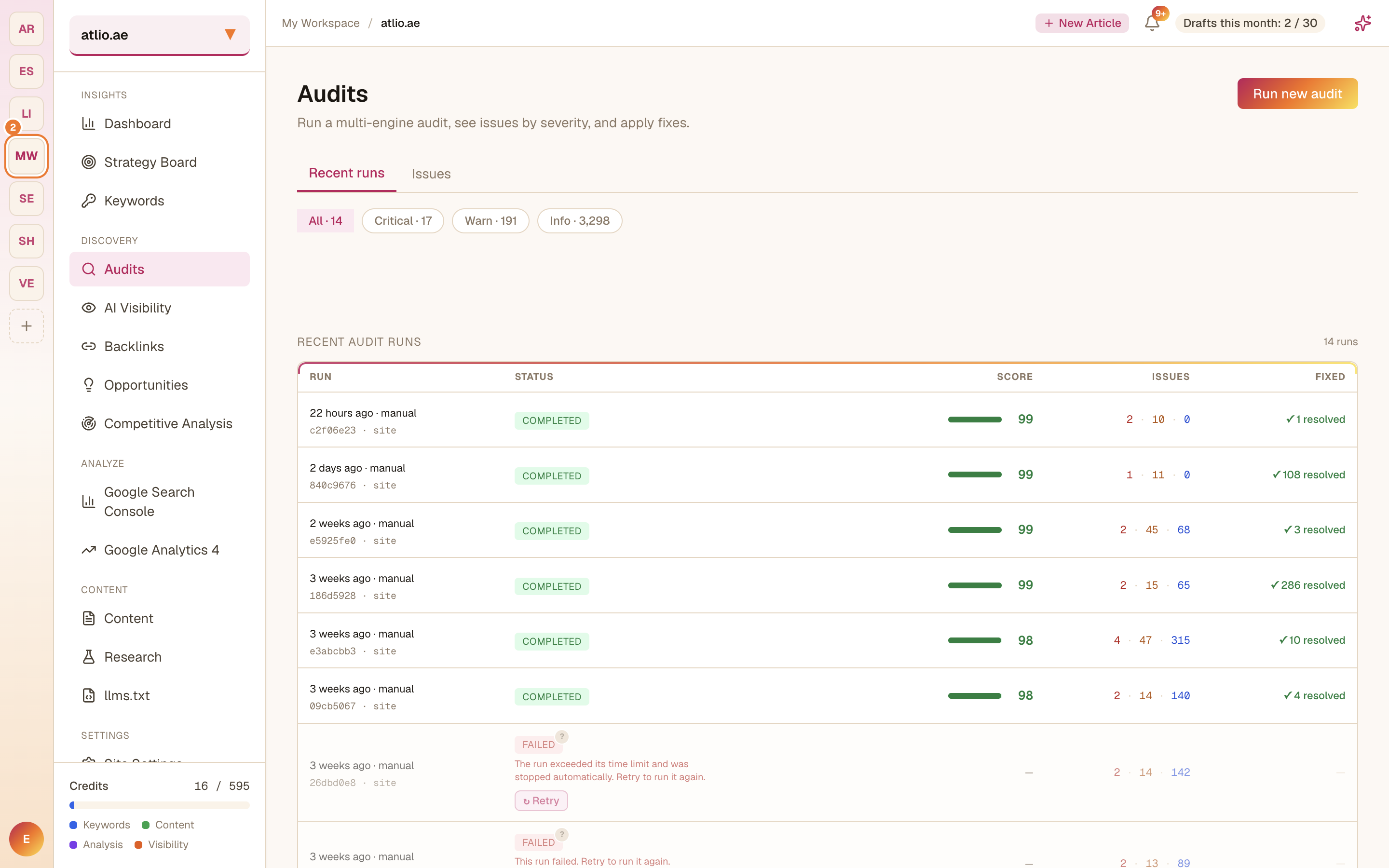
Task: Switch to the Recent runs tab
Action: click(x=347, y=174)
